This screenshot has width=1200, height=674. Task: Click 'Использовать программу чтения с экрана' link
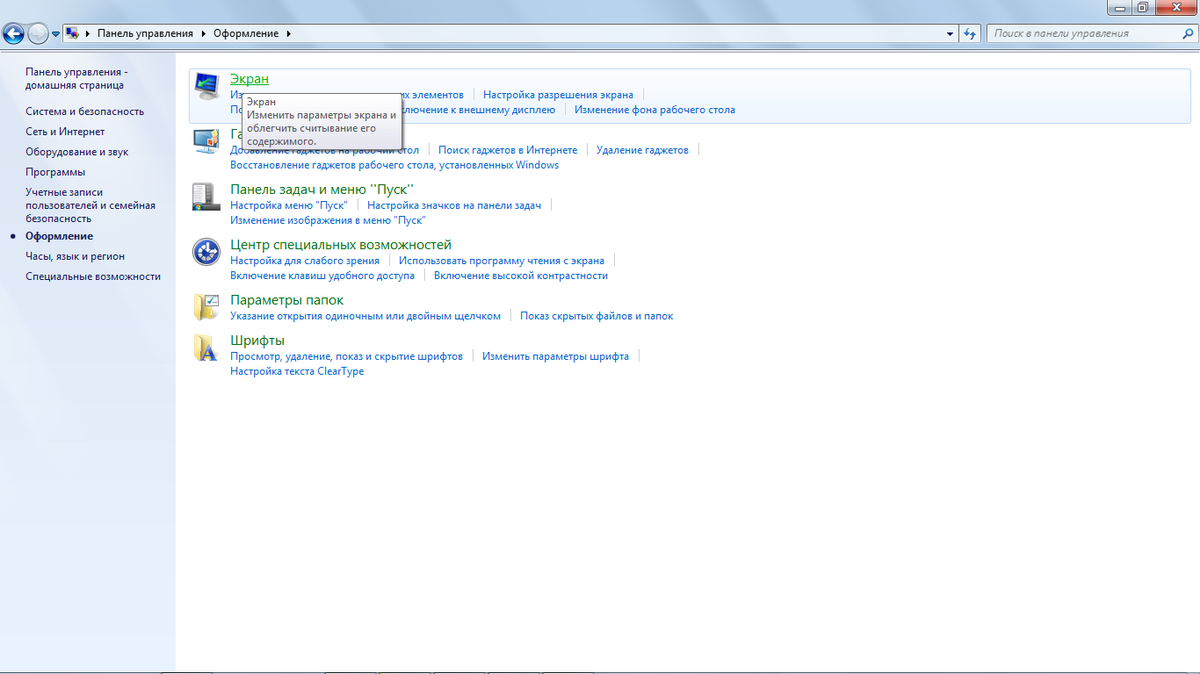tap(501, 260)
